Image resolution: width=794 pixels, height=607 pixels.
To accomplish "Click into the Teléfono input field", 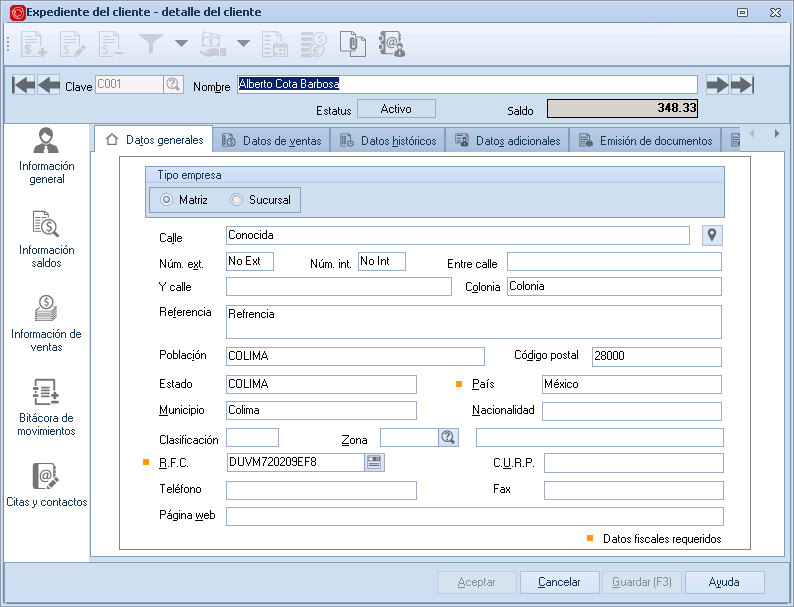I will point(321,490).
